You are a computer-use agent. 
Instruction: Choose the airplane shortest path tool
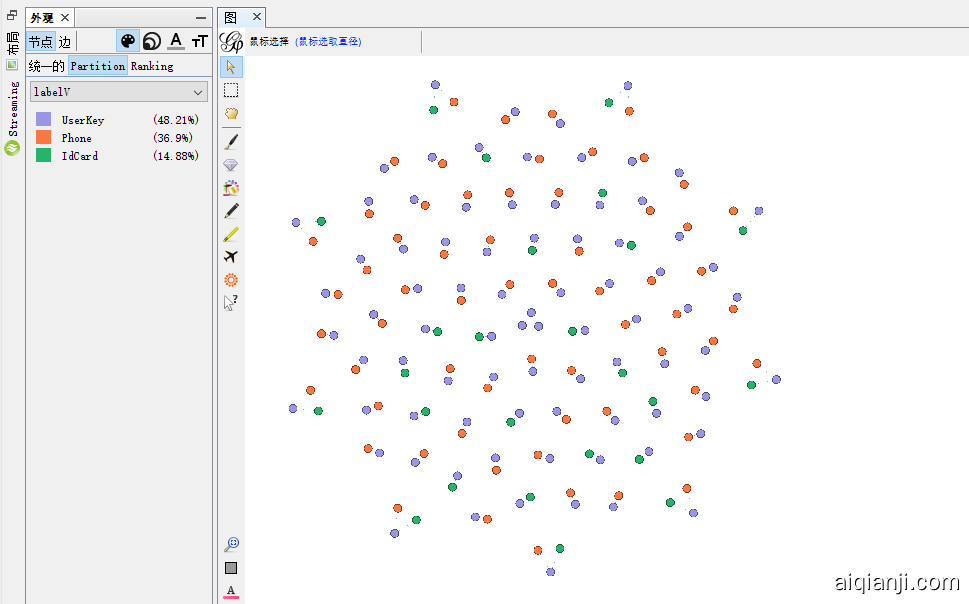click(231, 257)
